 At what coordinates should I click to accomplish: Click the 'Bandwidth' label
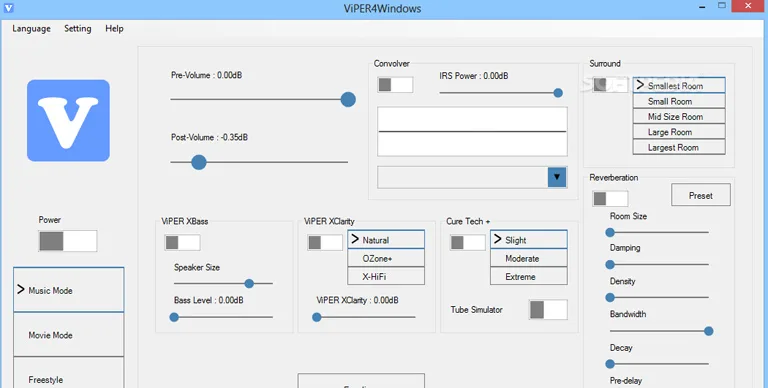click(x=627, y=314)
